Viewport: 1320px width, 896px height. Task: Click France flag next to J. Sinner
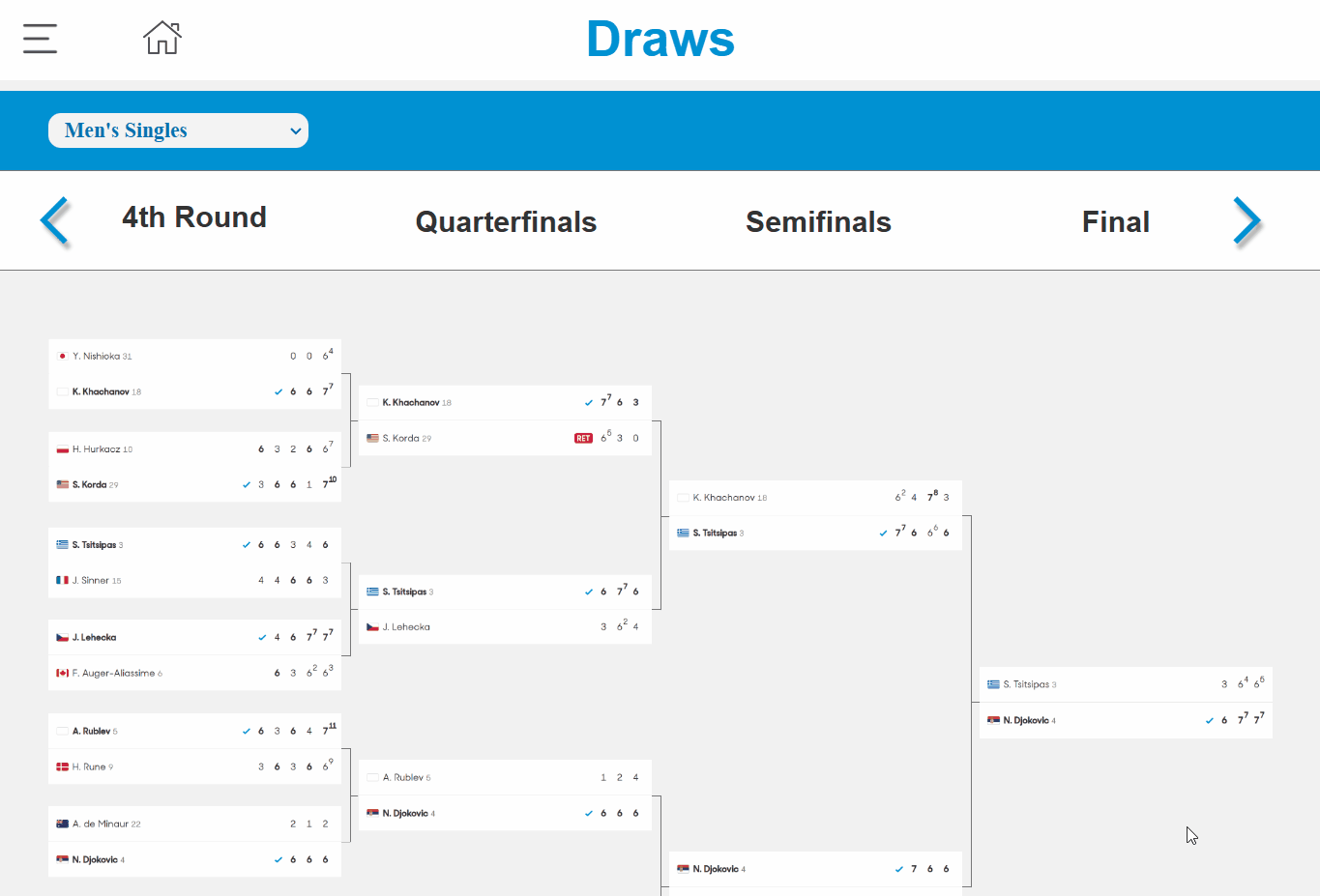[63, 581]
